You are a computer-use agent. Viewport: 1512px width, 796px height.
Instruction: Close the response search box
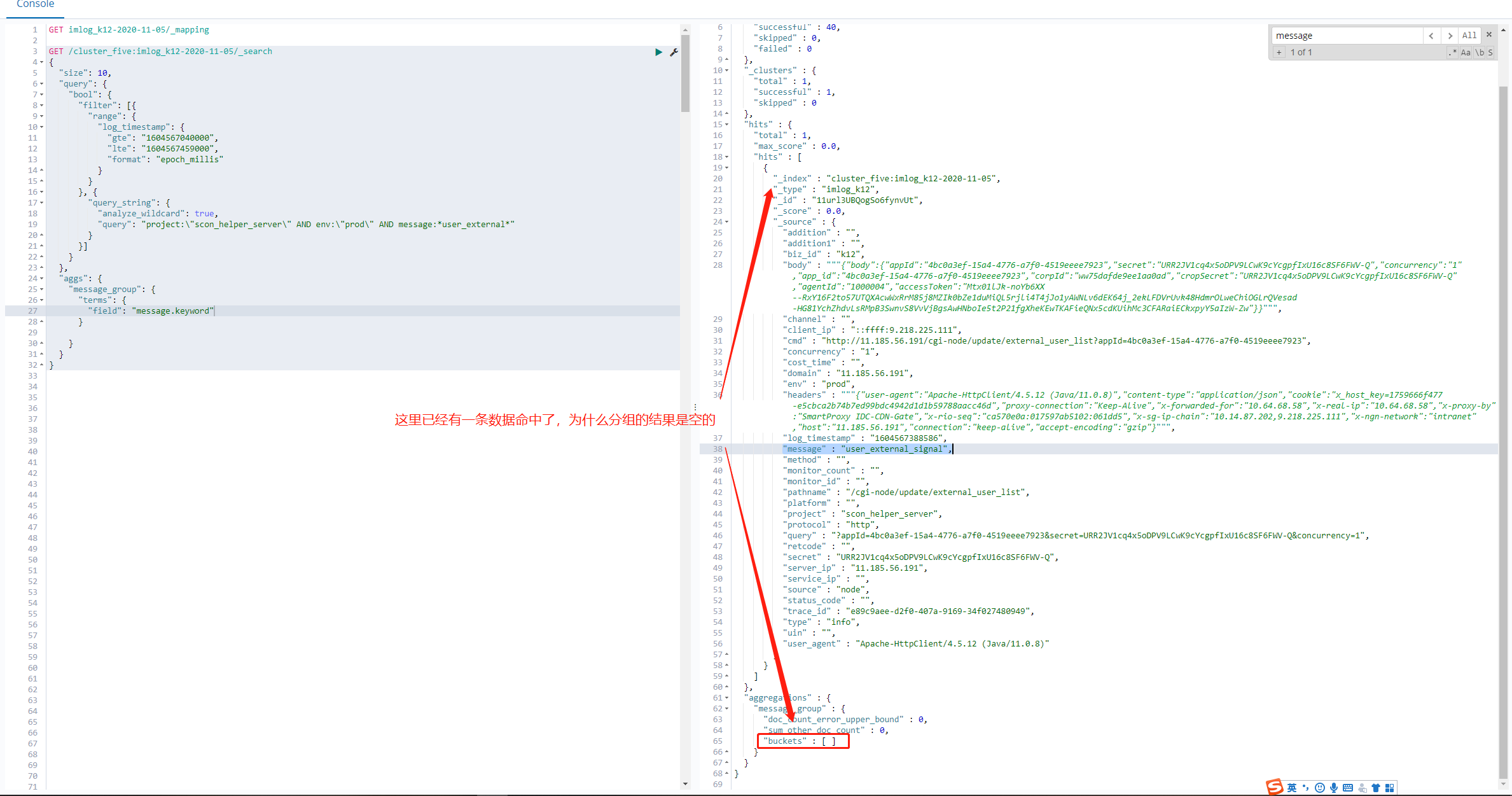pos(1489,35)
